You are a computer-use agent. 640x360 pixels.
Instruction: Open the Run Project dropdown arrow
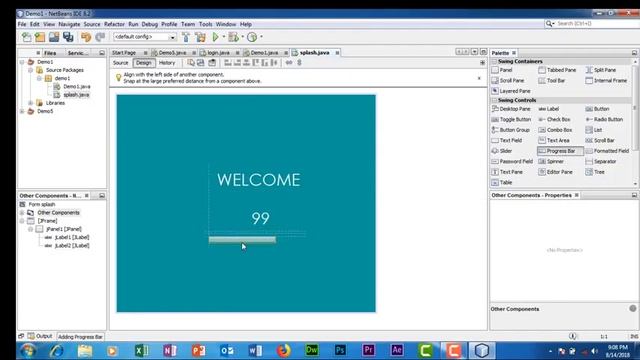223,37
